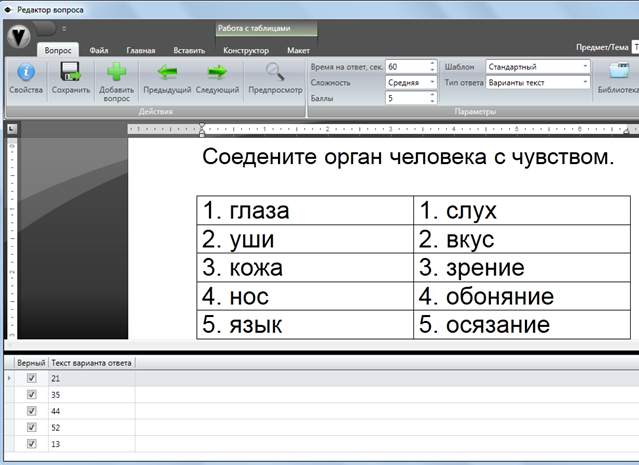Uncheck the checkbox for answer 21
Image resolution: width=639 pixels, height=465 pixels.
(31, 379)
